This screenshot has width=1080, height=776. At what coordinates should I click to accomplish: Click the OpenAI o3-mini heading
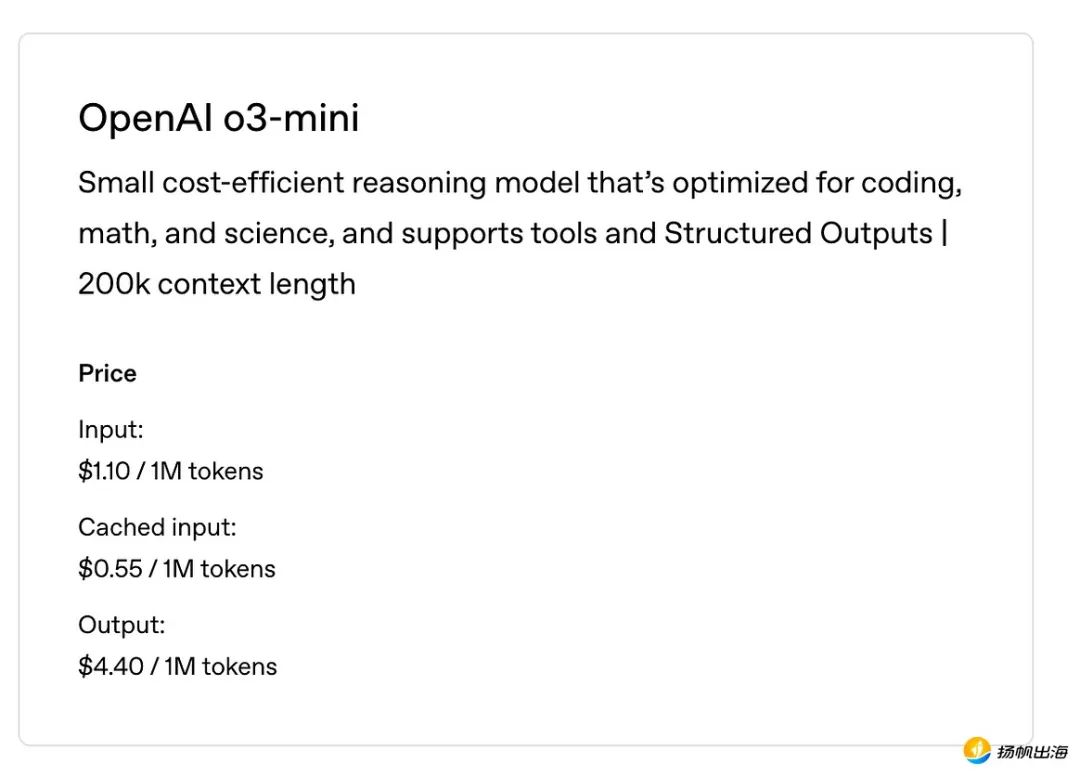click(218, 118)
